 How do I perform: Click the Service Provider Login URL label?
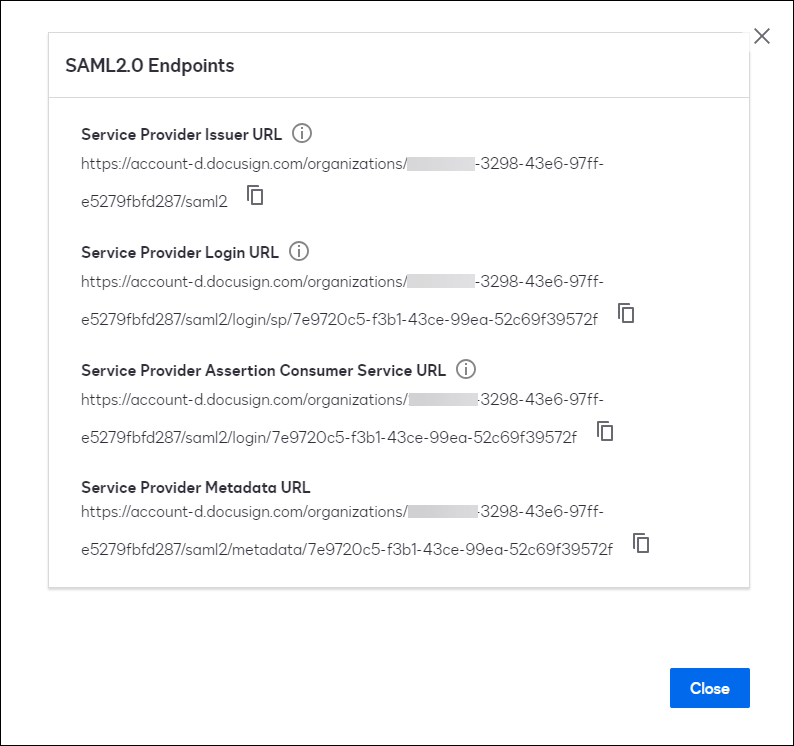pyautogui.click(x=180, y=253)
